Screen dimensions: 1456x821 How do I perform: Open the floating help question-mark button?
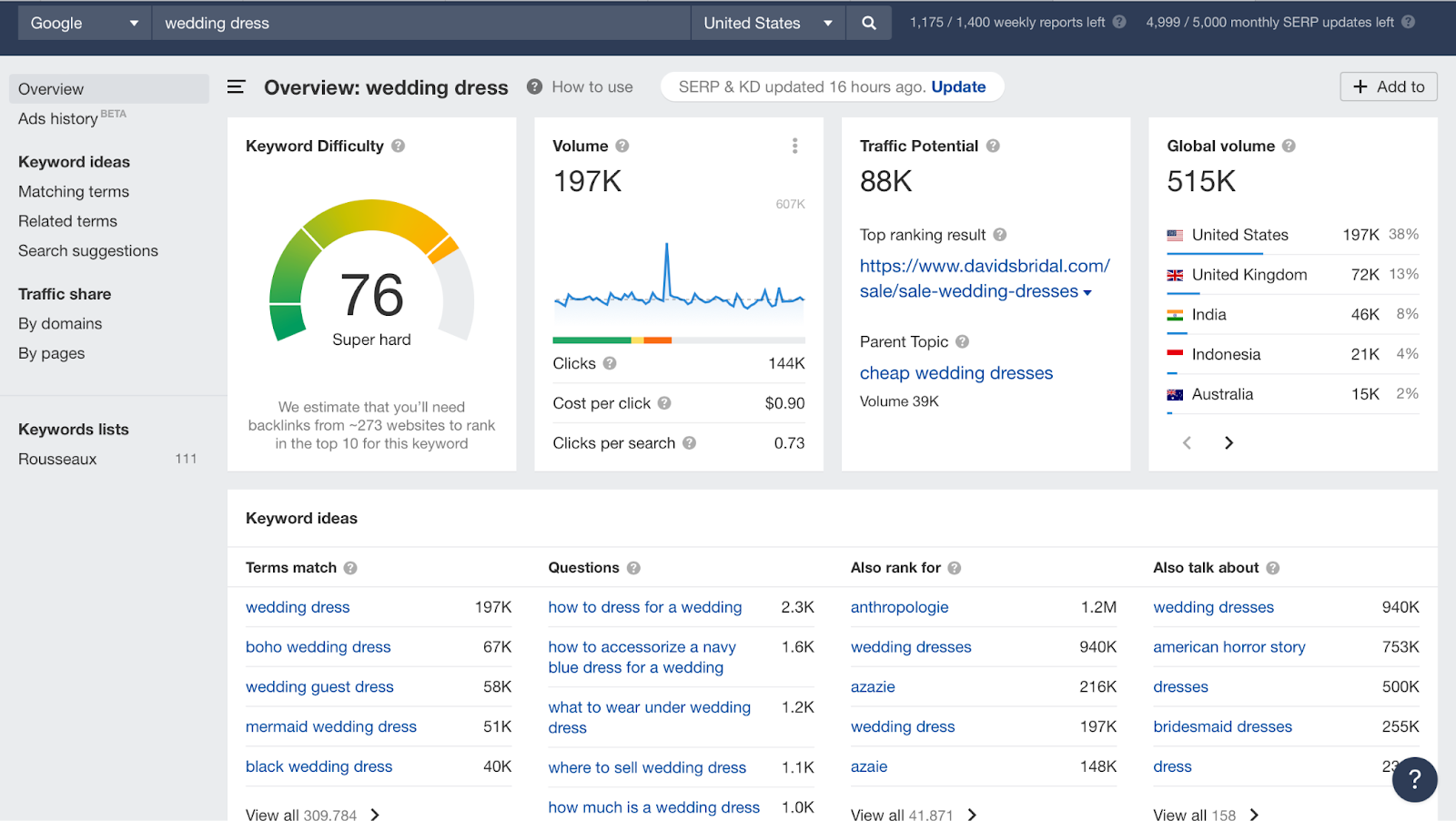[1414, 779]
